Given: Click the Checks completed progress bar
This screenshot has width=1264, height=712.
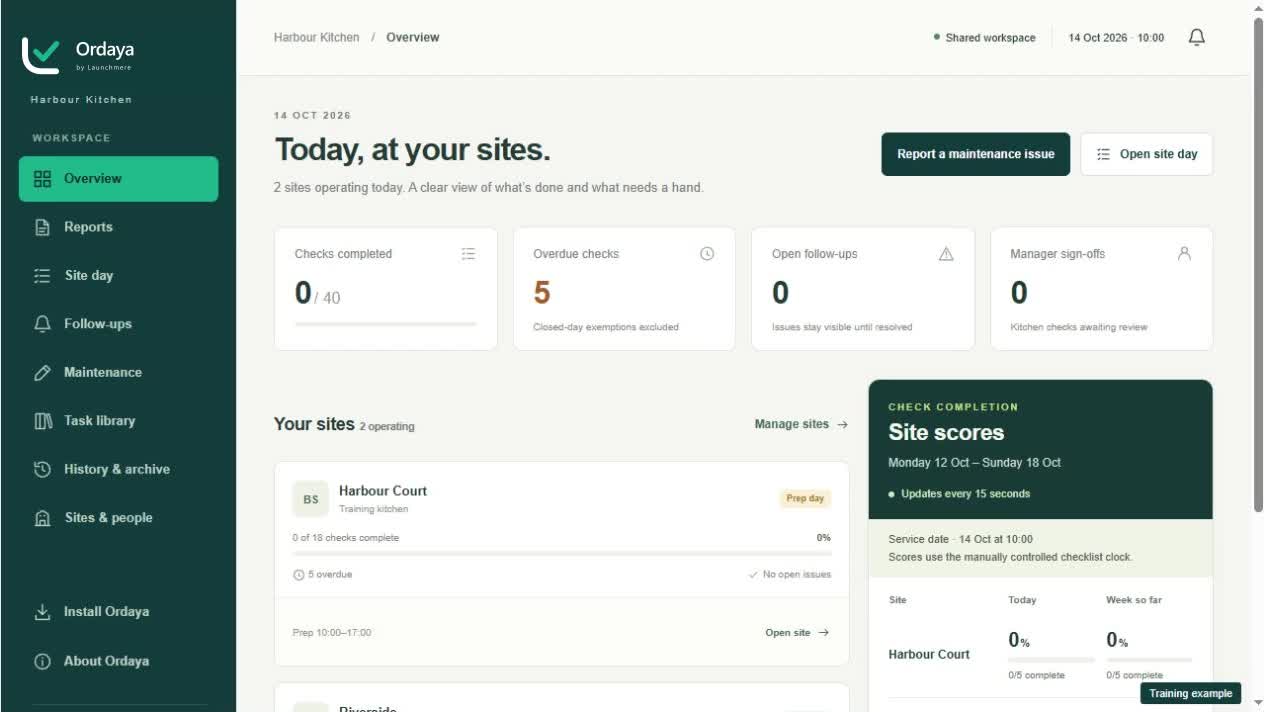Looking at the screenshot, I should pyautogui.click(x=386, y=324).
